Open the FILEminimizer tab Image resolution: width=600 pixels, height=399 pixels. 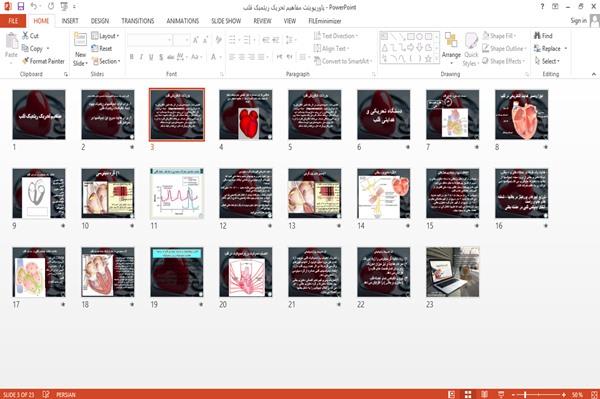[x=325, y=21]
